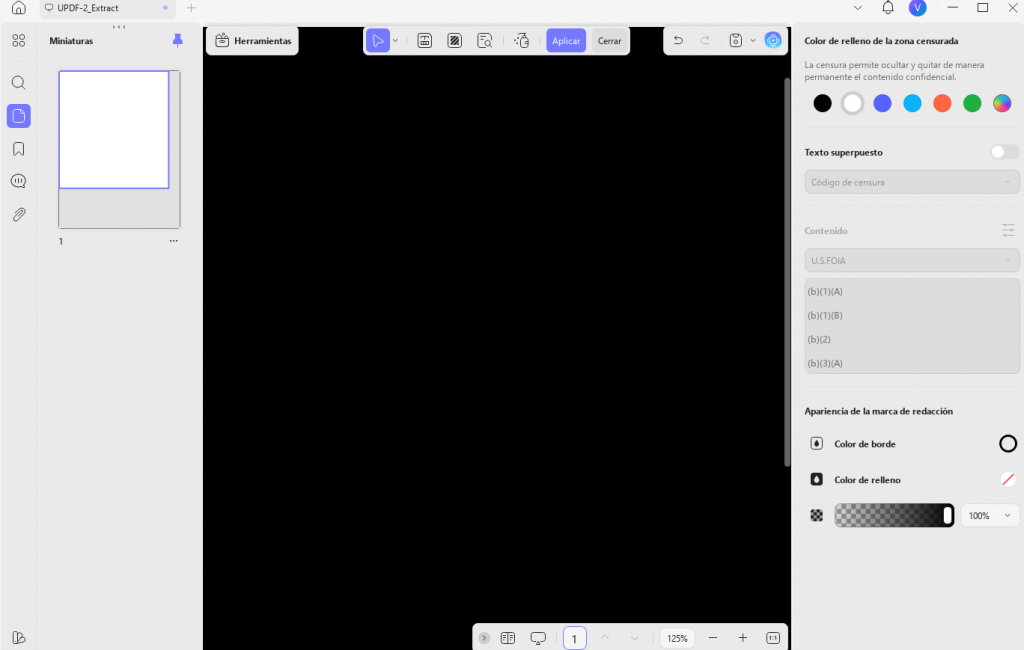Open the page 1 thumbnail options menu

click(173, 241)
